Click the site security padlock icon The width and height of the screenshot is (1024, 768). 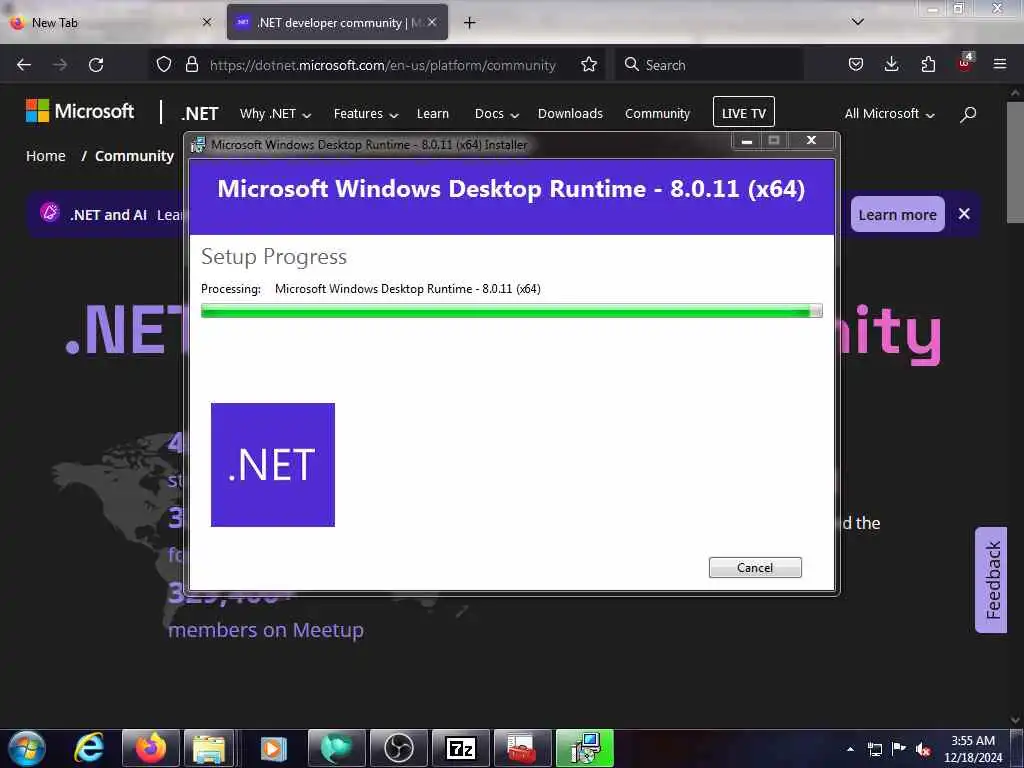pyautogui.click(x=191, y=65)
